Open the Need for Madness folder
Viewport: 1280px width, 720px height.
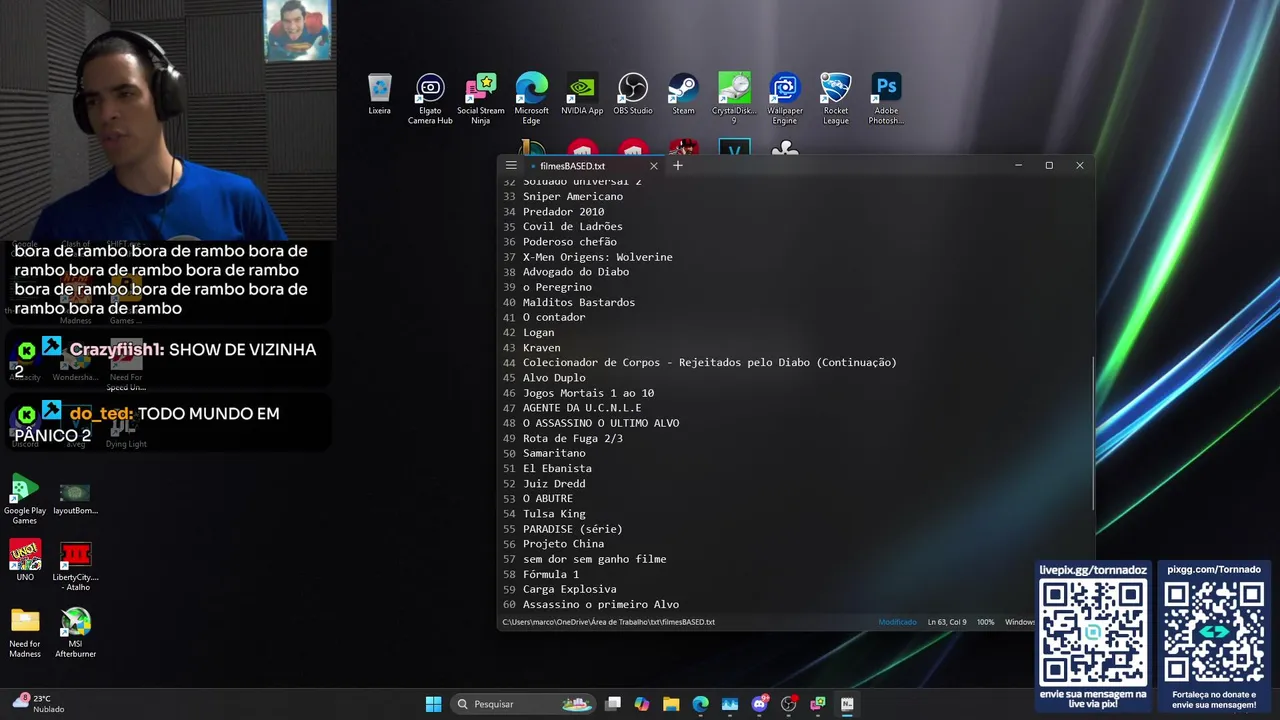click(25, 633)
